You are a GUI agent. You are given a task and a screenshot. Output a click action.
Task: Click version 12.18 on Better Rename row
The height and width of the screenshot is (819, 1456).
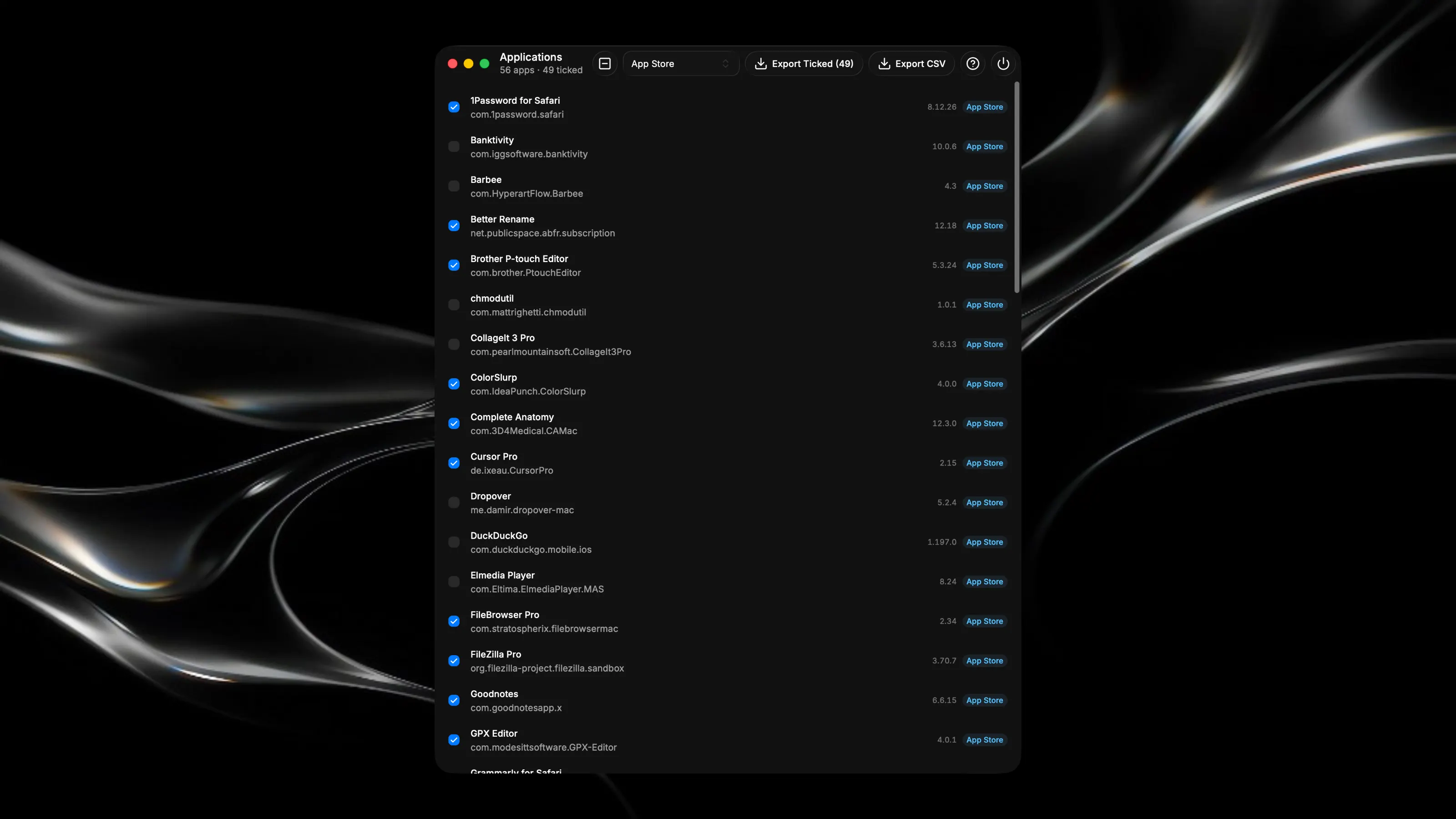point(945,226)
